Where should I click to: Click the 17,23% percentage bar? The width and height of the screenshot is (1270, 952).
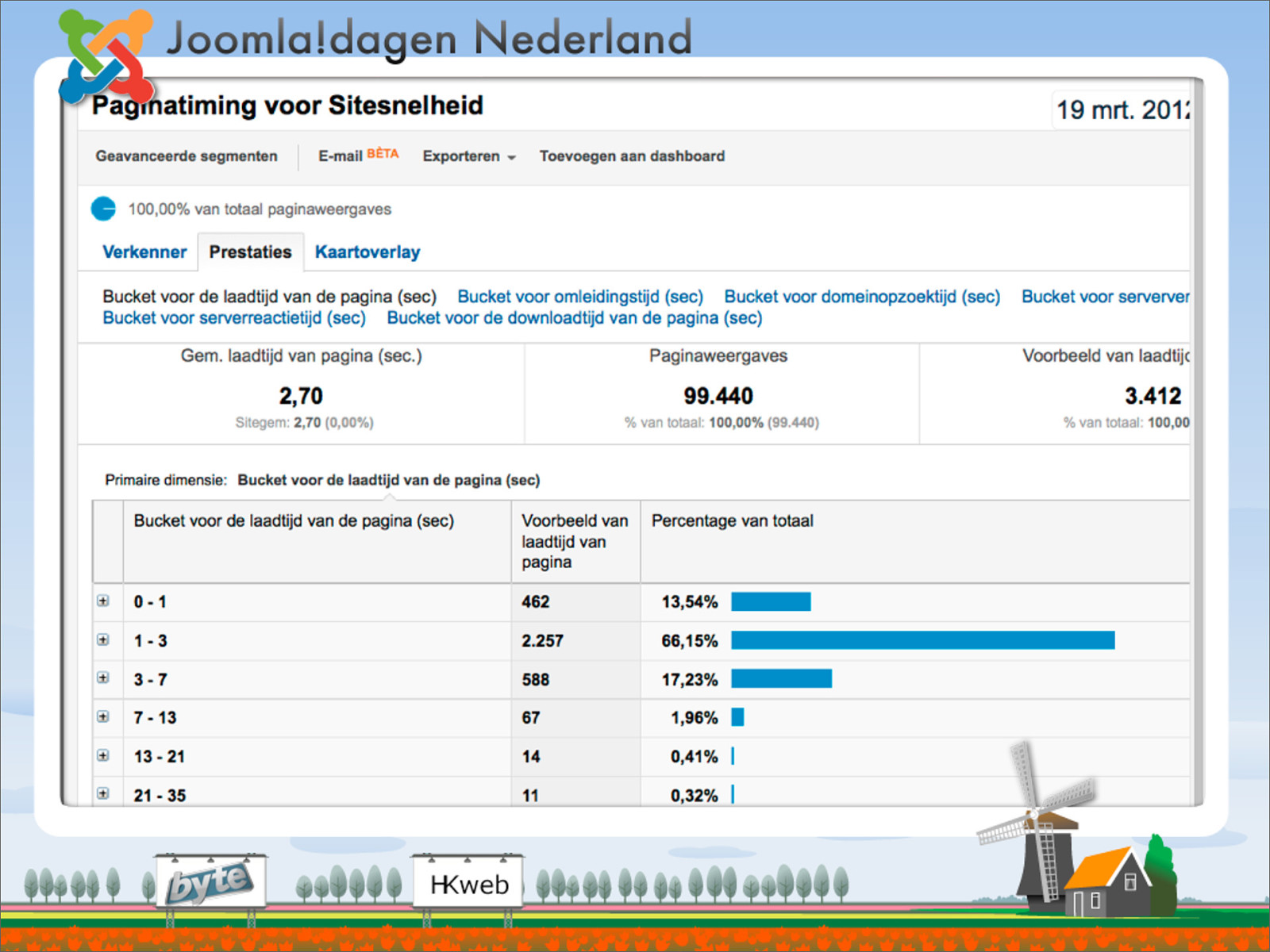781,678
